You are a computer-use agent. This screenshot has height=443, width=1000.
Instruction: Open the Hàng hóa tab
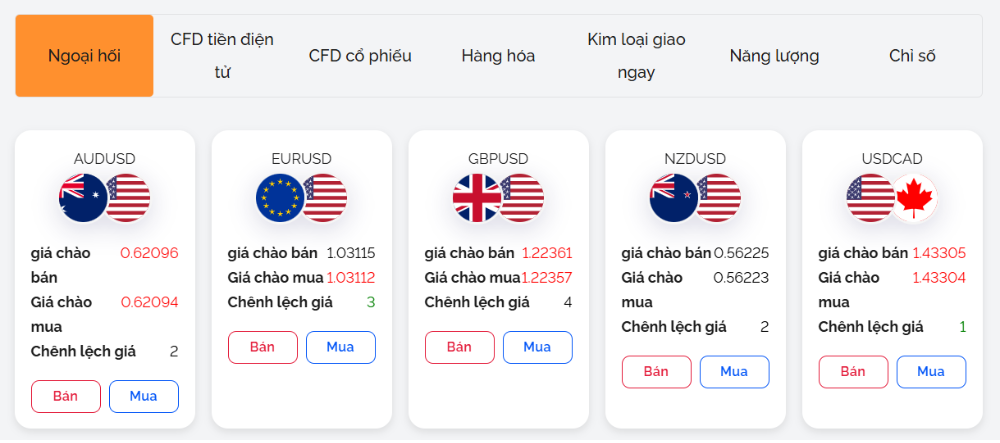click(498, 56)
